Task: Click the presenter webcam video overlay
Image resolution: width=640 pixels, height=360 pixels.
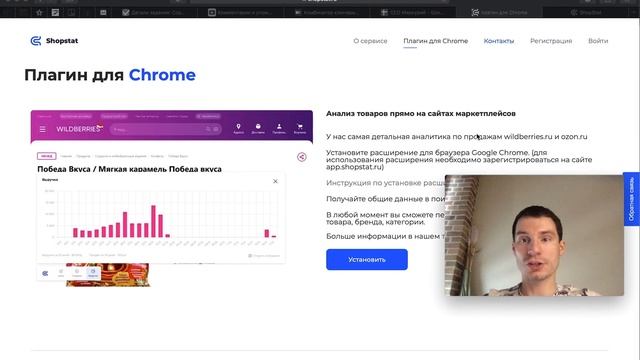Action: coord(534,236)
